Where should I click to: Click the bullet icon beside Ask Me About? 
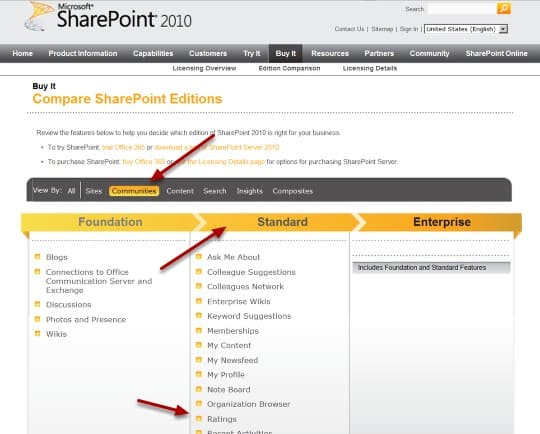[x=199, y=256]
